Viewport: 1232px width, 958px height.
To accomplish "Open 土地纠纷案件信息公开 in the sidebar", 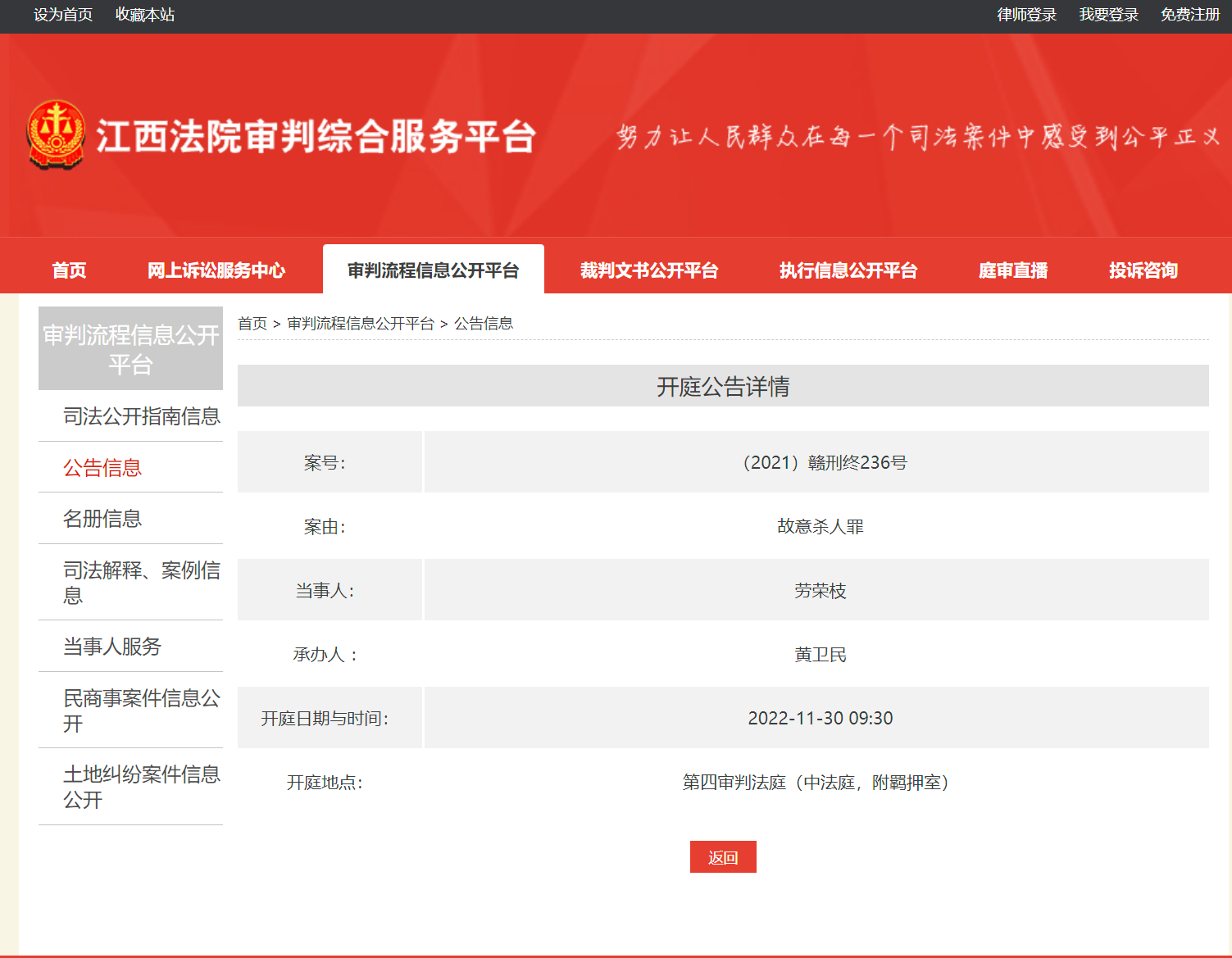I will coord(142,787).
